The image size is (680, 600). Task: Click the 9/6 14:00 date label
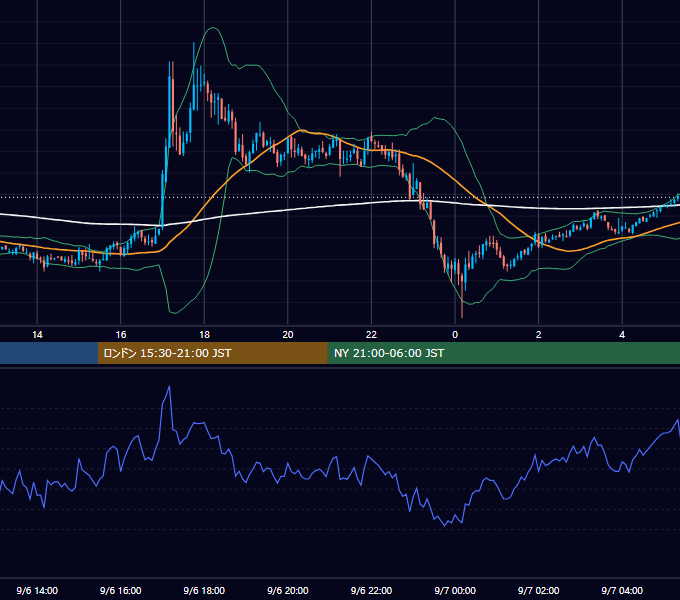37,590
